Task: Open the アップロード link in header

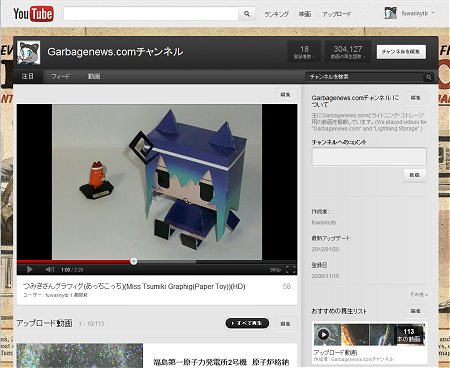Action: [x=336, y=14]
